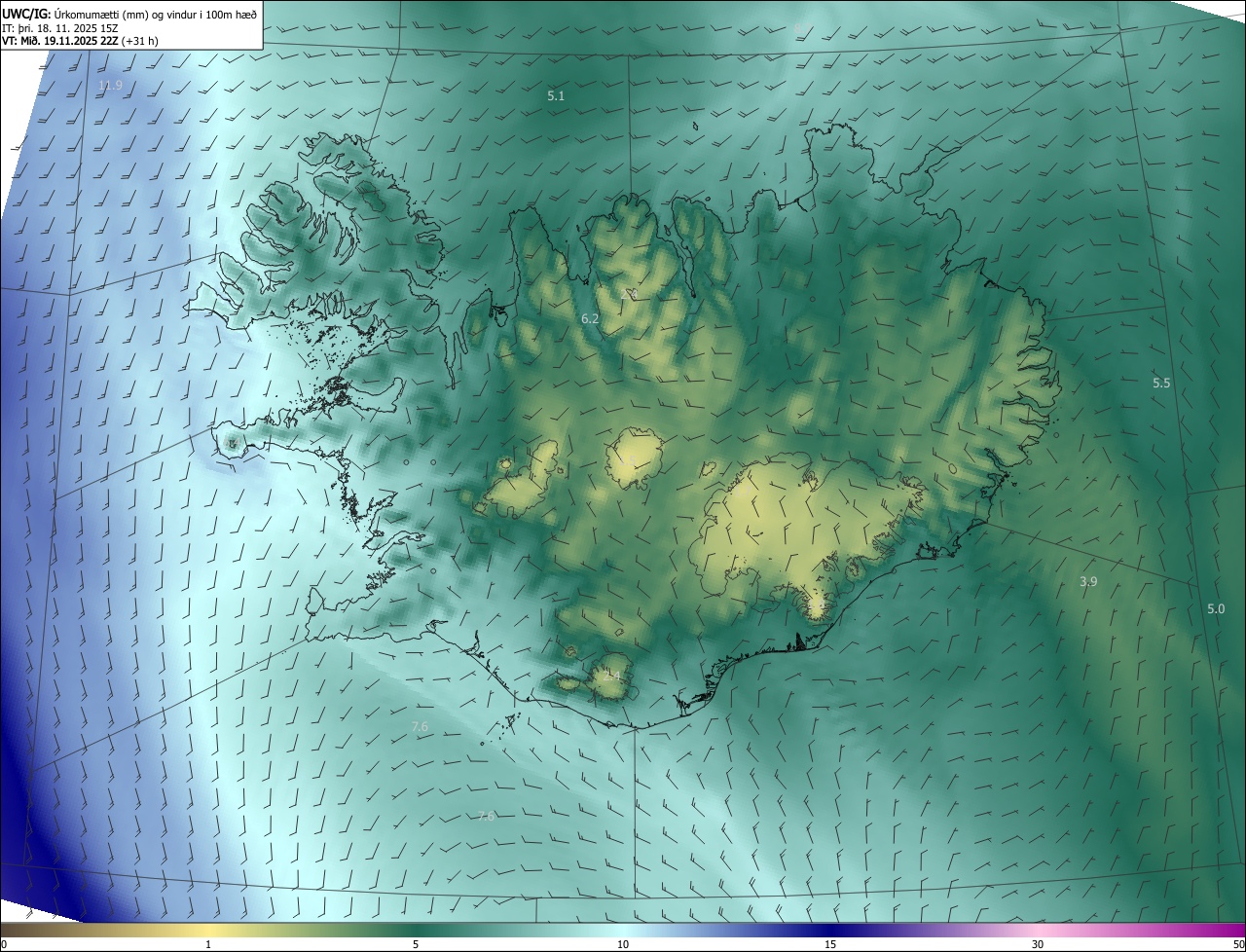Click the 5.5 value label east of Iceland
This screenshot has height=952, width=1246.
point(1161,383)
